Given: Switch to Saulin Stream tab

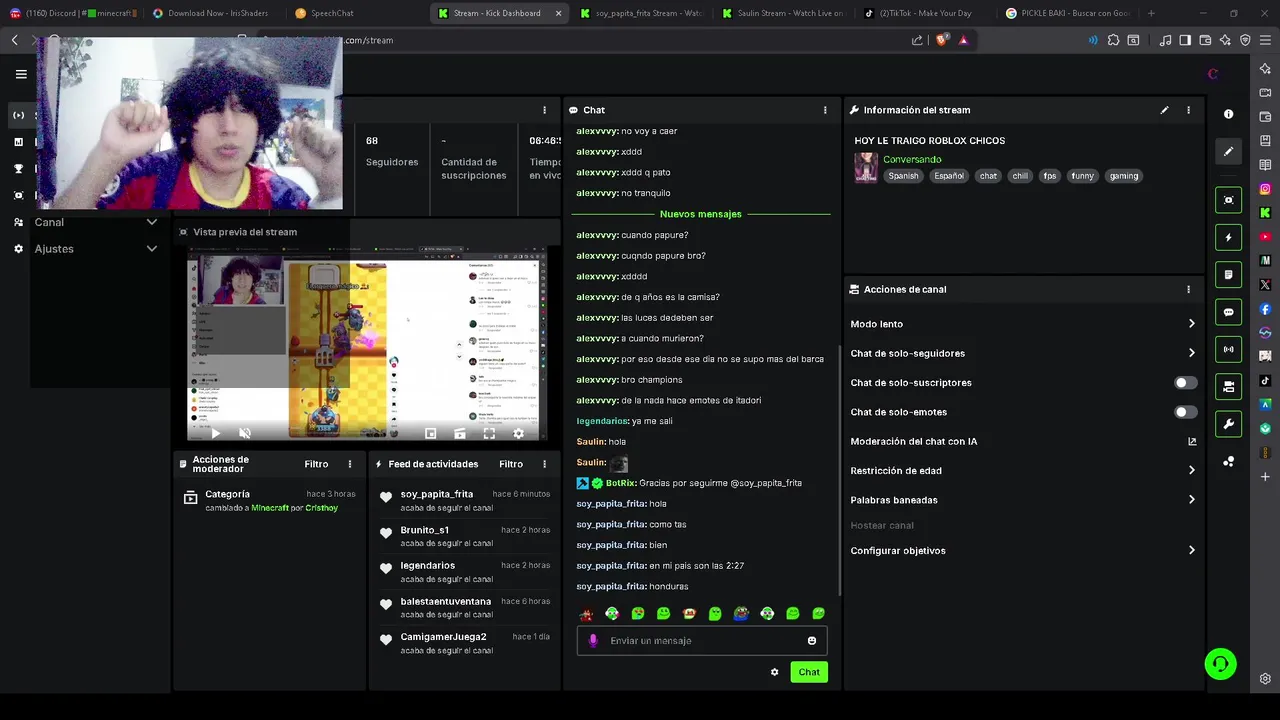Looking at the screenshot, I should (784, 13).
